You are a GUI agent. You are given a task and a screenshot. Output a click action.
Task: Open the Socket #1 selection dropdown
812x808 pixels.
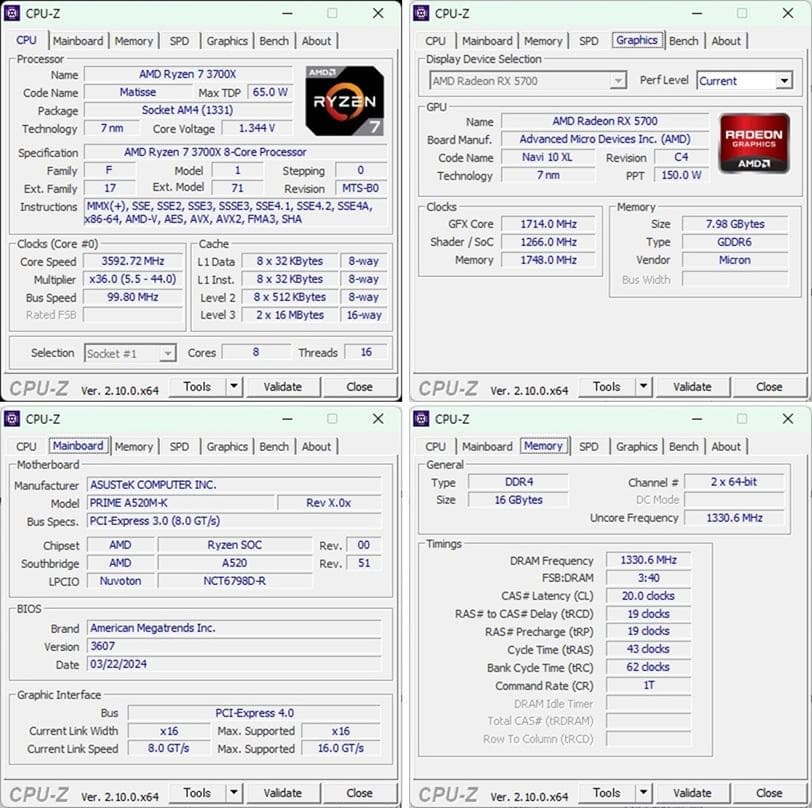click(x=130, y=353)
